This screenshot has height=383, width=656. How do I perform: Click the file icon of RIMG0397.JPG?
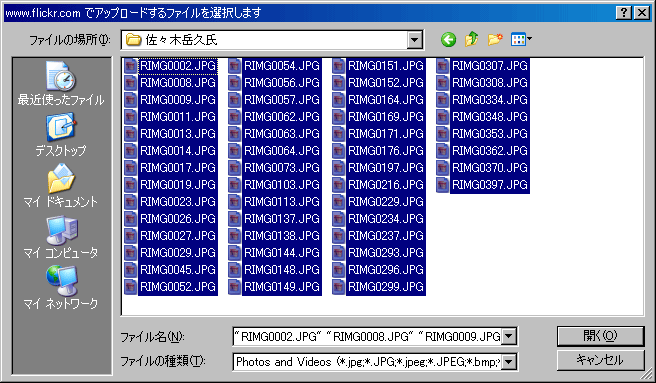443,185
